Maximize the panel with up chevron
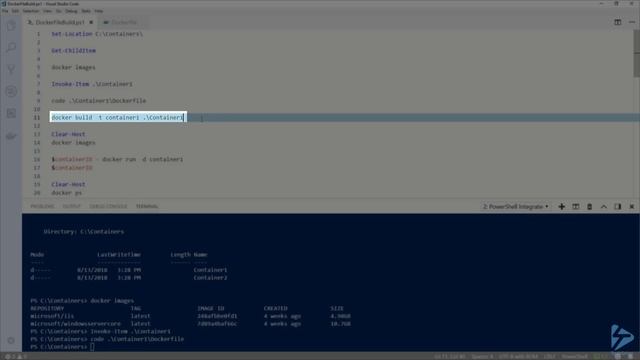640x360 pixels. [x=604, y=207]
